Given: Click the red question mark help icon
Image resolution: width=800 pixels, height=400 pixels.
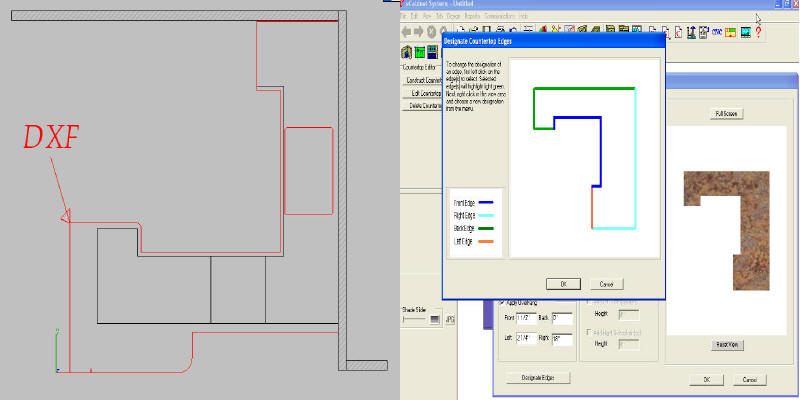Looking at the screenshot, I should pos(759,32).
